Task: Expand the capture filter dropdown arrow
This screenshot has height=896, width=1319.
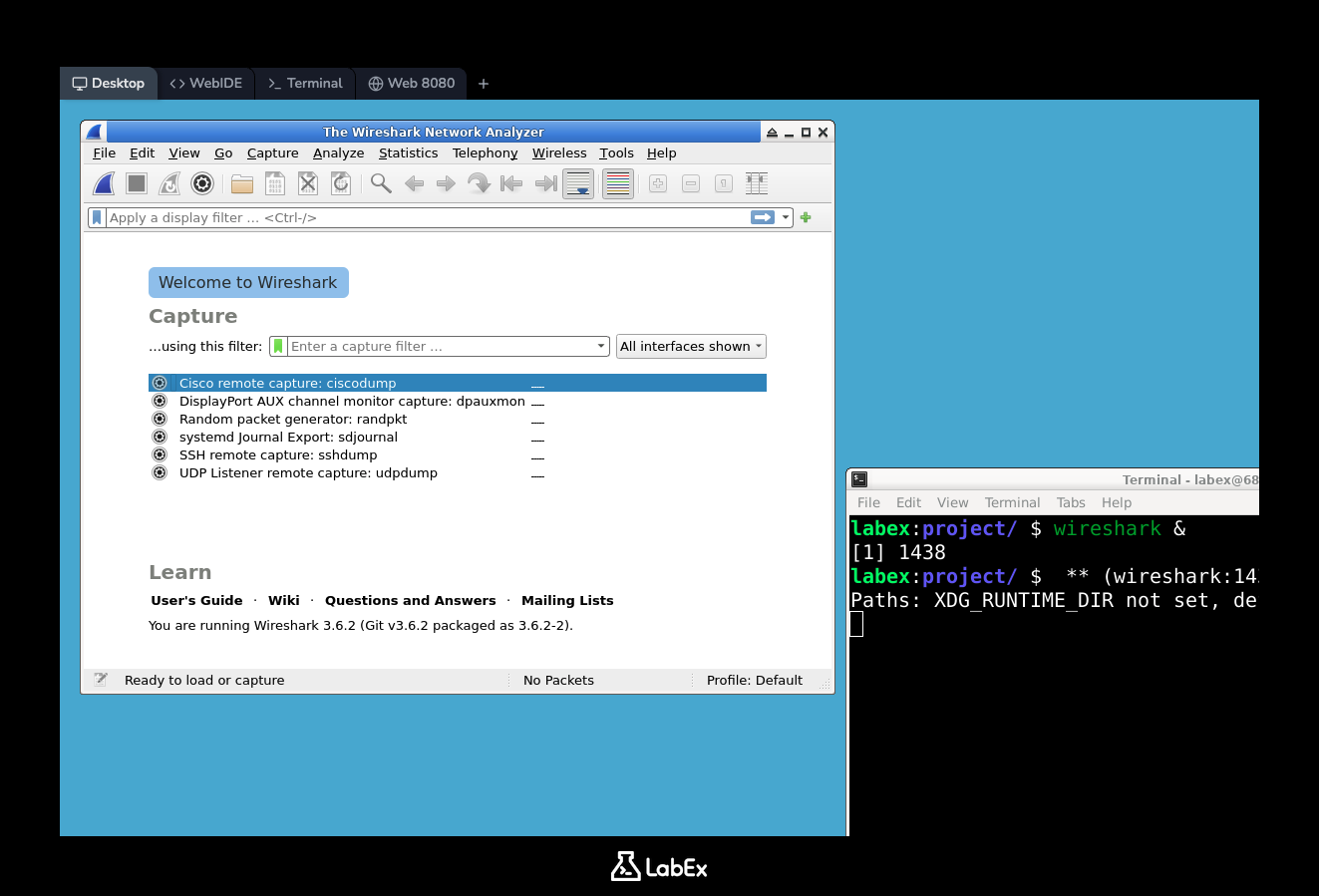Action: [601, 346]
